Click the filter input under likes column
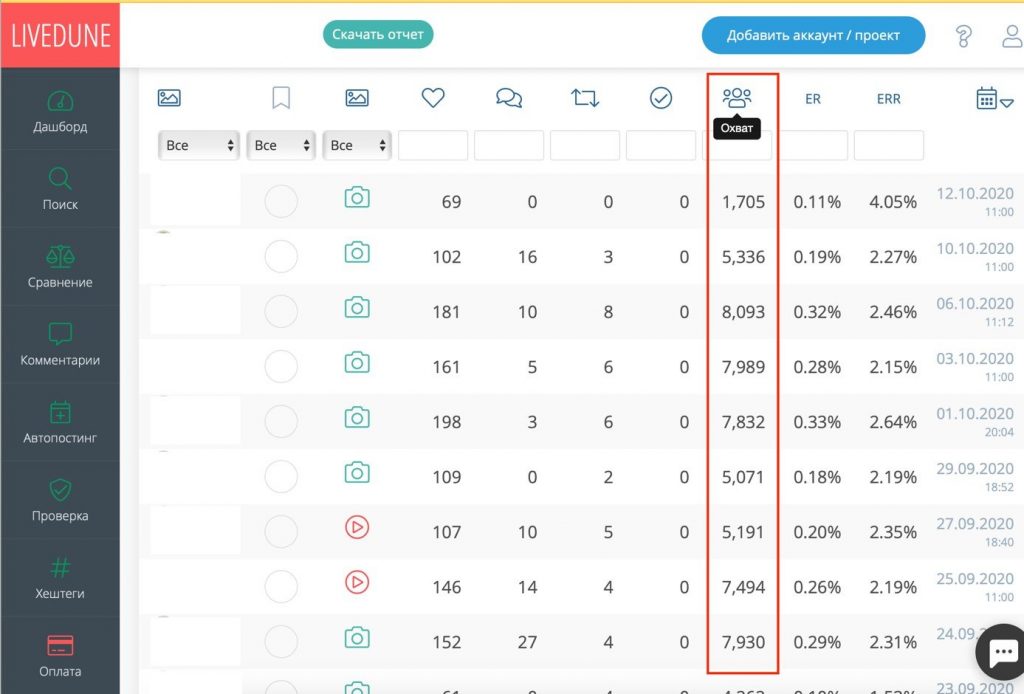The width and height of the screenshot is (1024, 694). tap(432, 145)
